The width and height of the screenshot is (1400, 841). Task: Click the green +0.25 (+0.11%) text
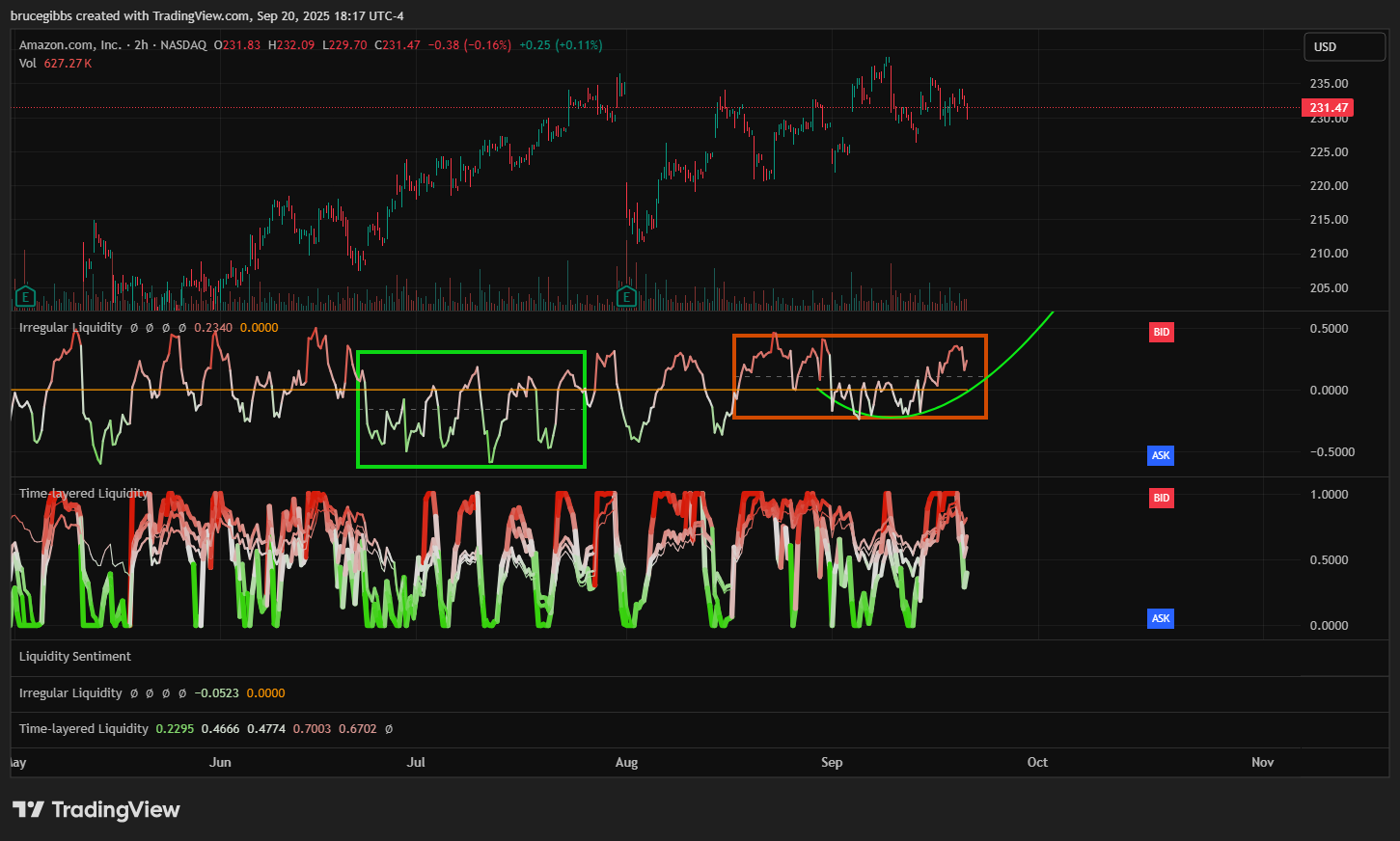561,44
